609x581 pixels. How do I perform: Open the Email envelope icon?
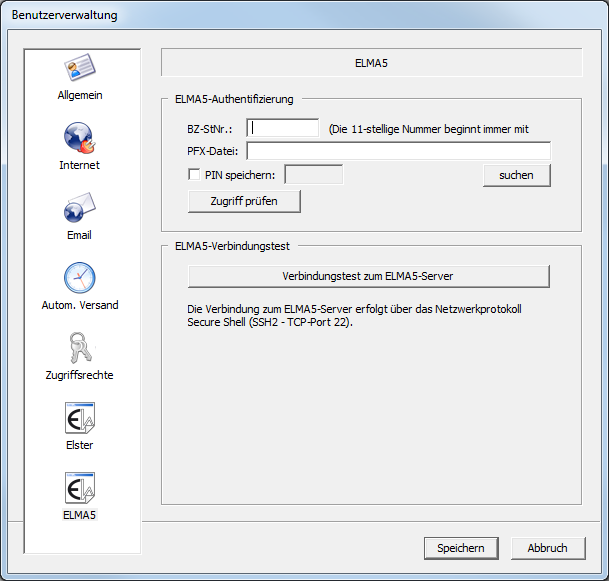click(x=80, y=207)
